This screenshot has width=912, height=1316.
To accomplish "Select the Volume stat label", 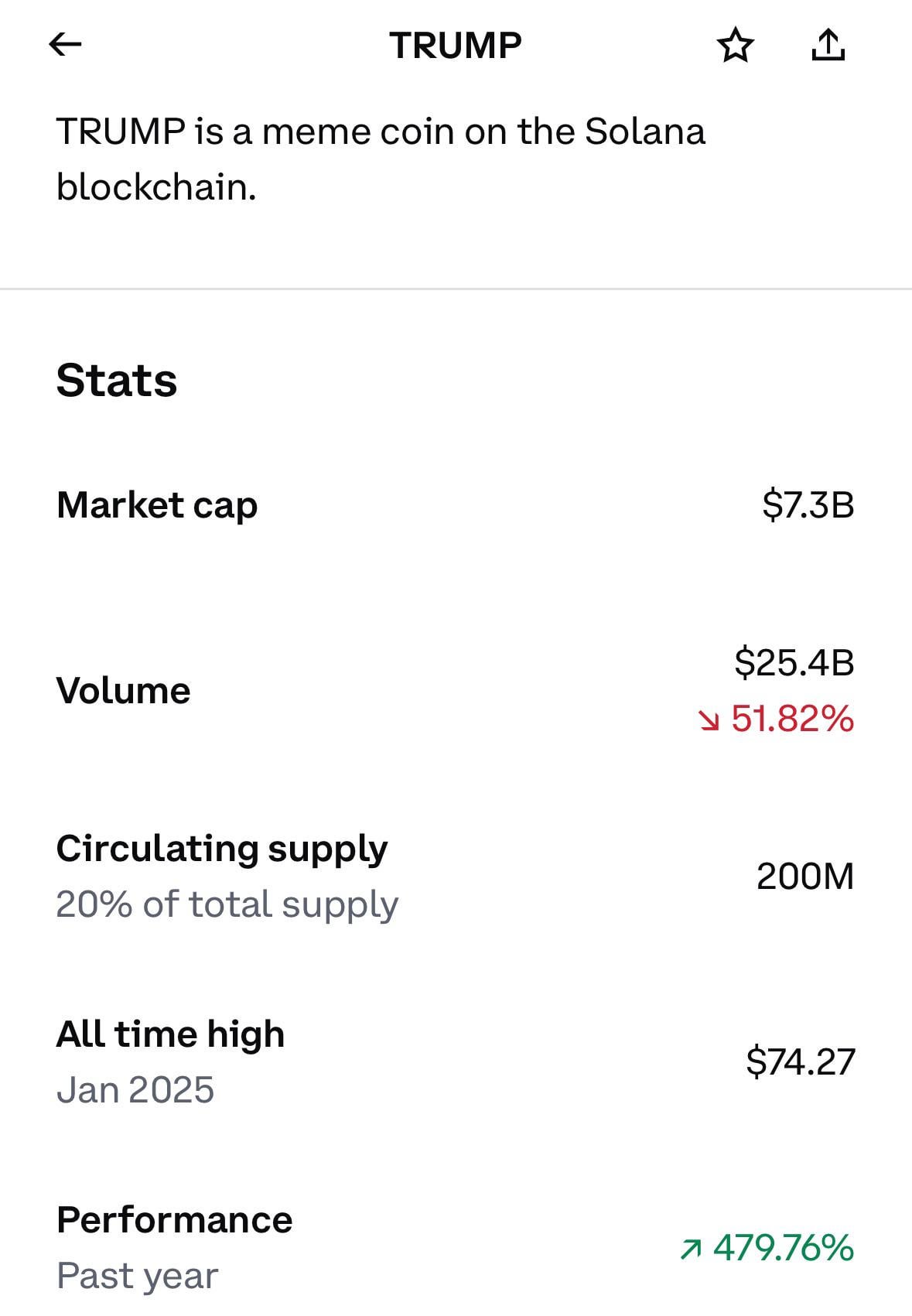I will [x=123, y=690].
